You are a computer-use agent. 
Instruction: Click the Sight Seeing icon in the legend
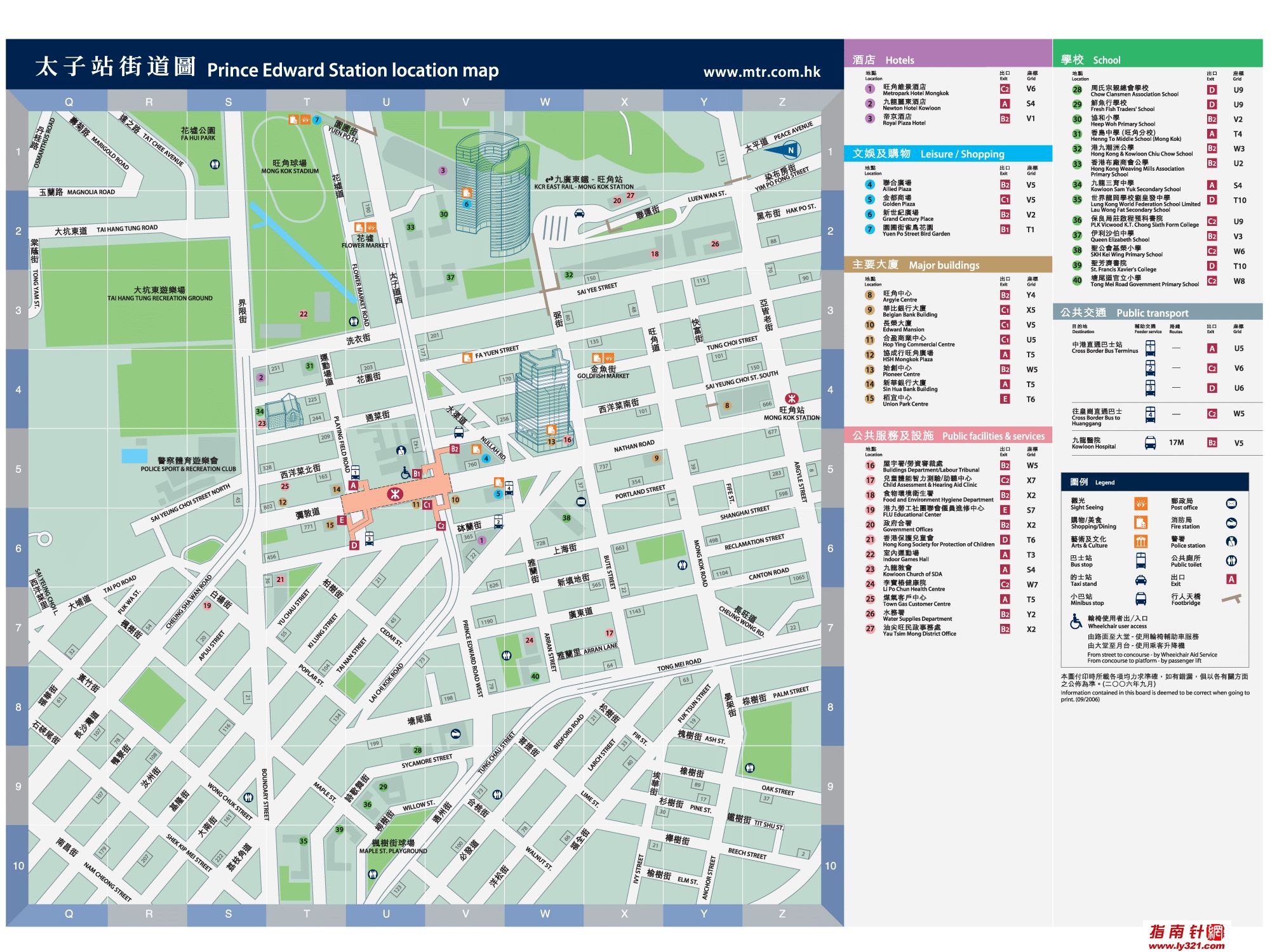pos(1140,504)
